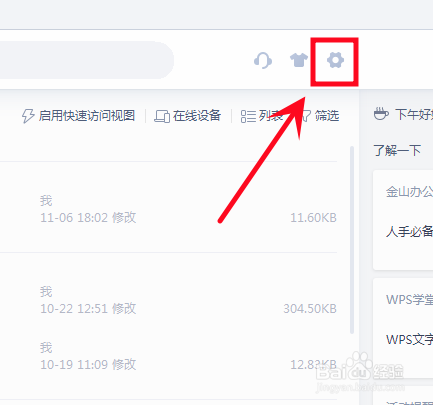Select the file modified 10-19 11:09
The width and height of the screenshot is (433, 405).
[x=168, y=356]
